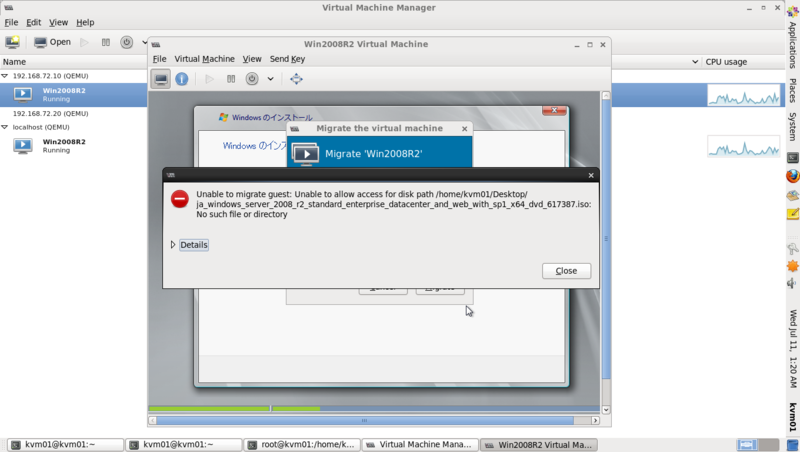Collapse the 192.168.72.10 (QEMU) connection

tap(5, 76)
